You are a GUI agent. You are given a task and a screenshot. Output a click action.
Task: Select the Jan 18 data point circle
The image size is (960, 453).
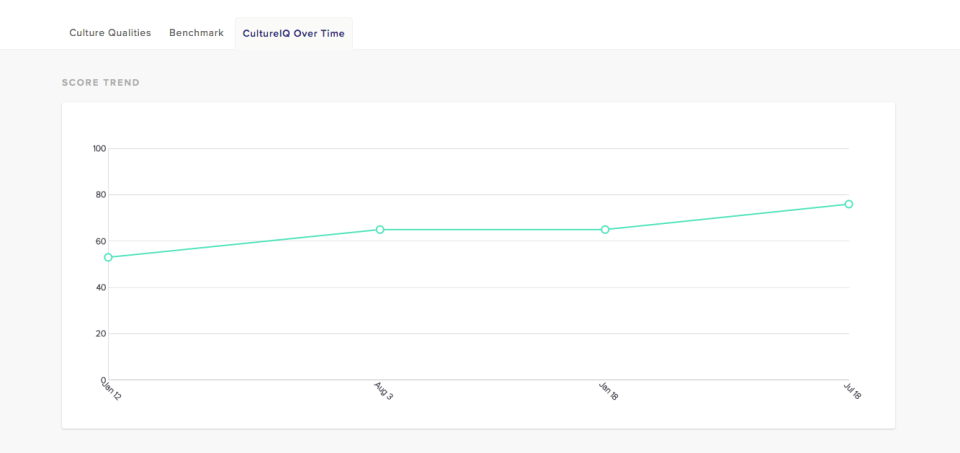click(x=605, y=229)
